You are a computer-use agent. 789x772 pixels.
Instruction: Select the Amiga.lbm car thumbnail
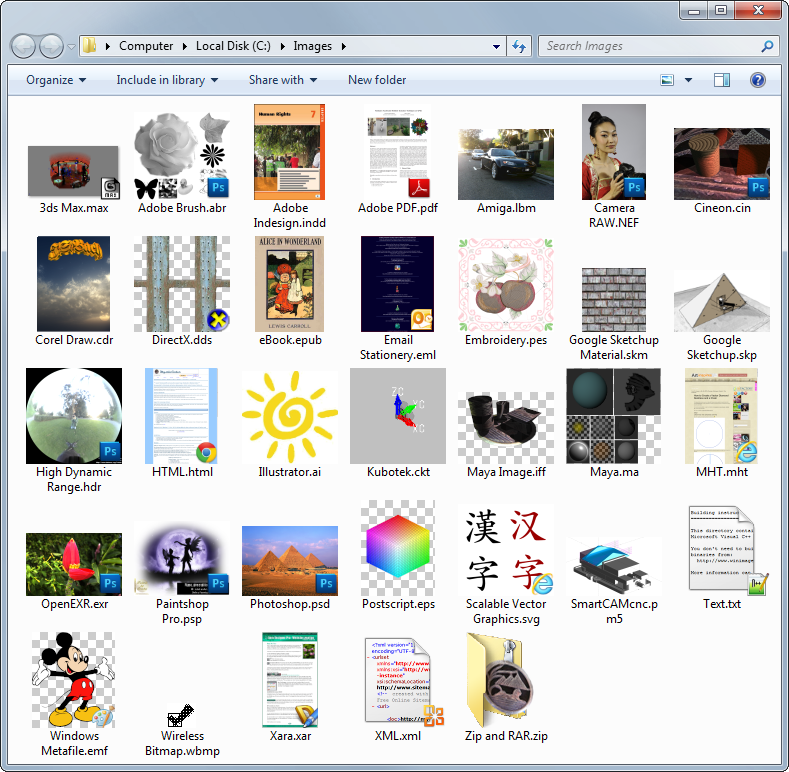[x=506, y=164]
